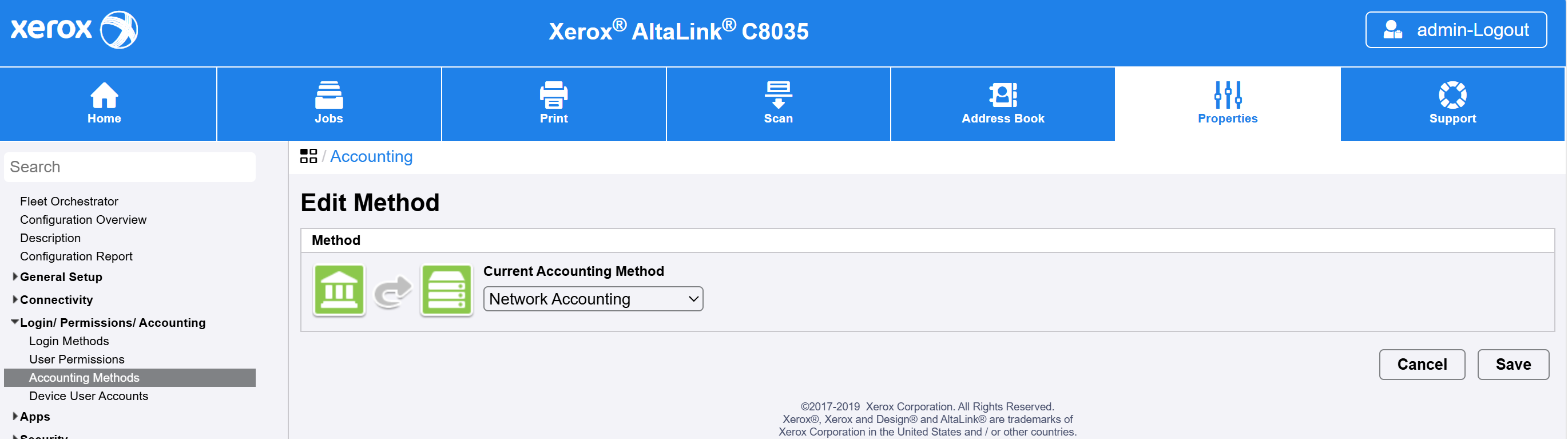Click the admin user icon
The image size is (1568, 439).
pos(1392,29)
